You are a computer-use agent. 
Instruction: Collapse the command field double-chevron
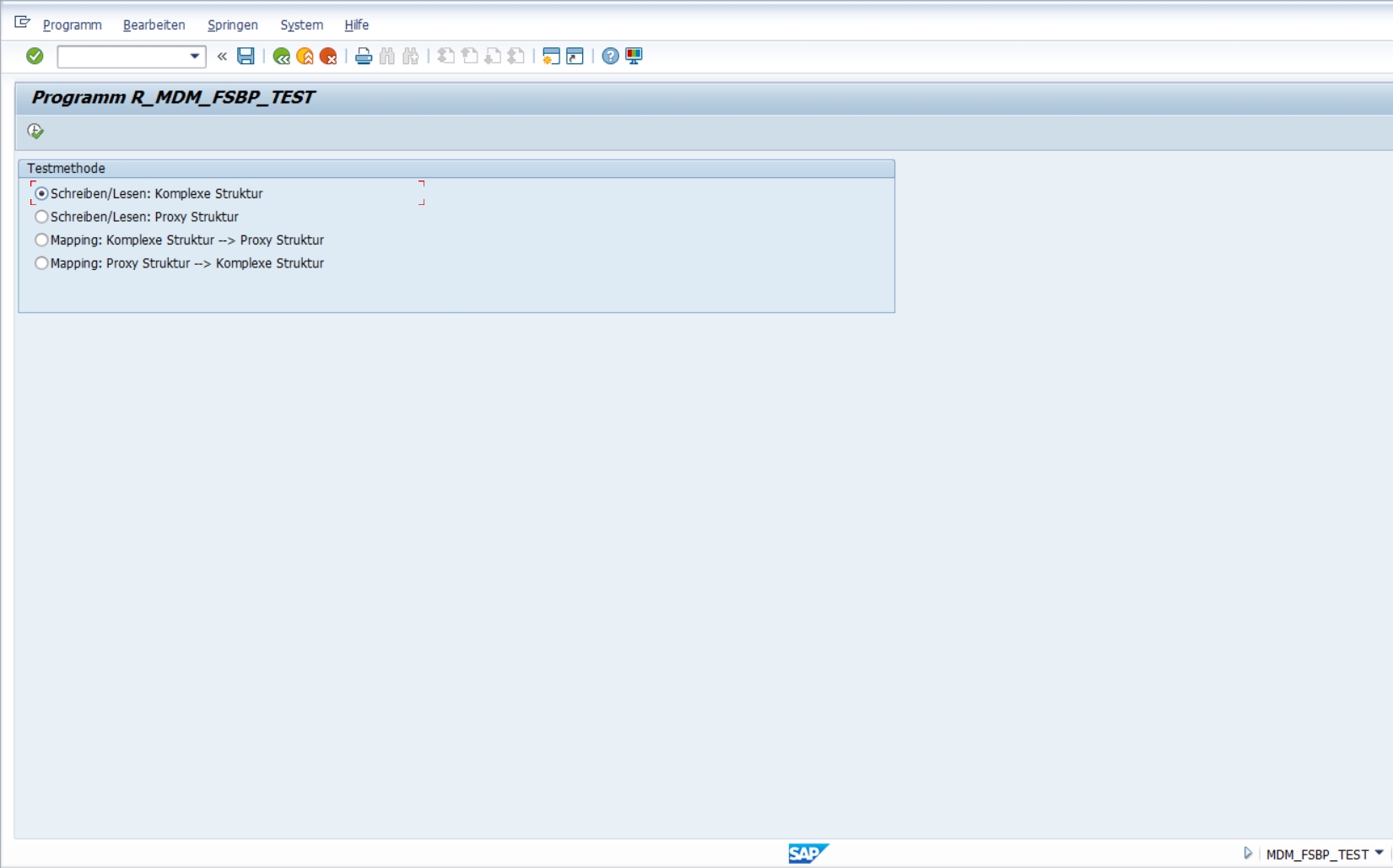[222, 57]
